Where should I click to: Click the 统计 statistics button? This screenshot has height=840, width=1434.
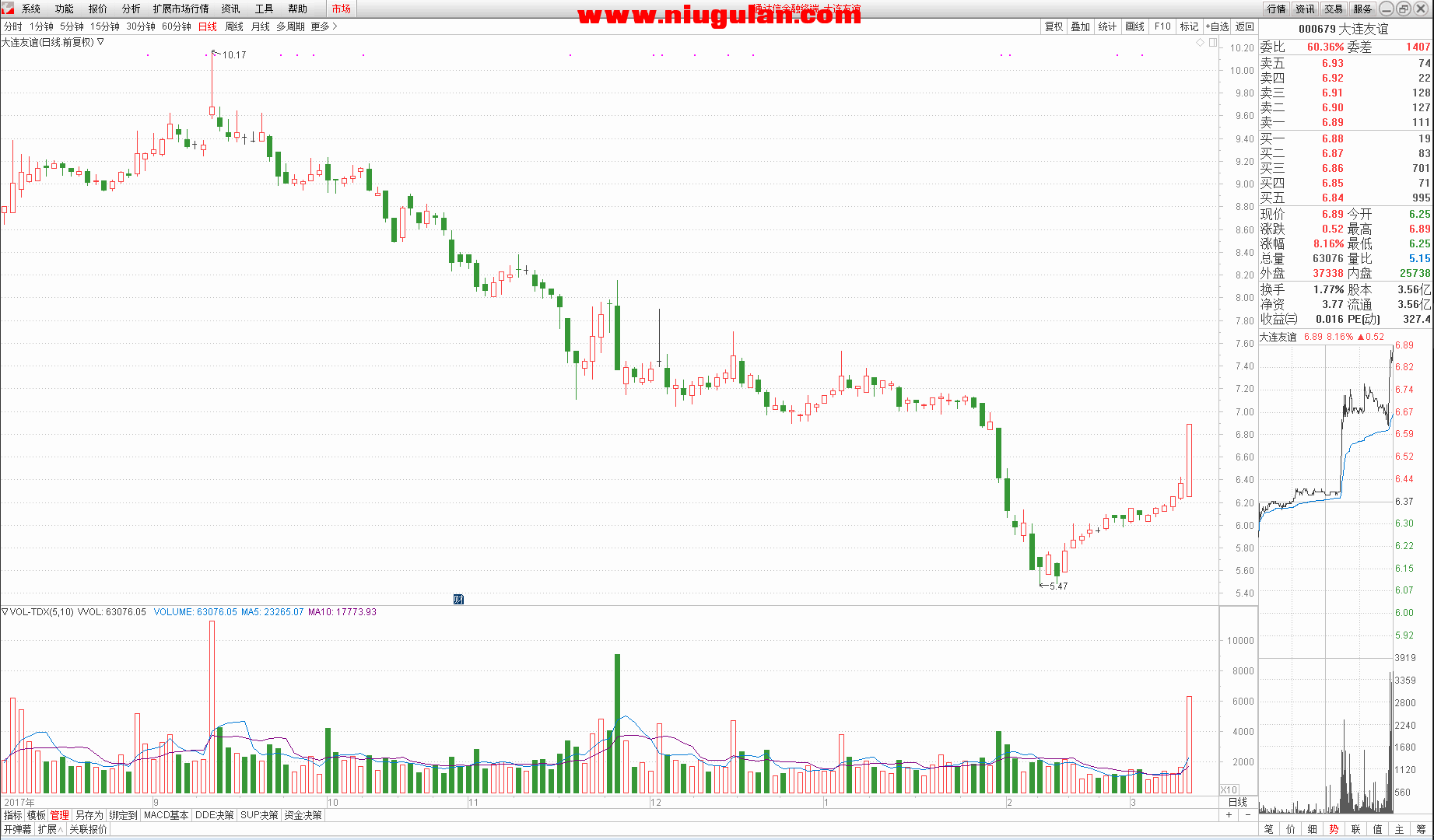[1107, 26]
